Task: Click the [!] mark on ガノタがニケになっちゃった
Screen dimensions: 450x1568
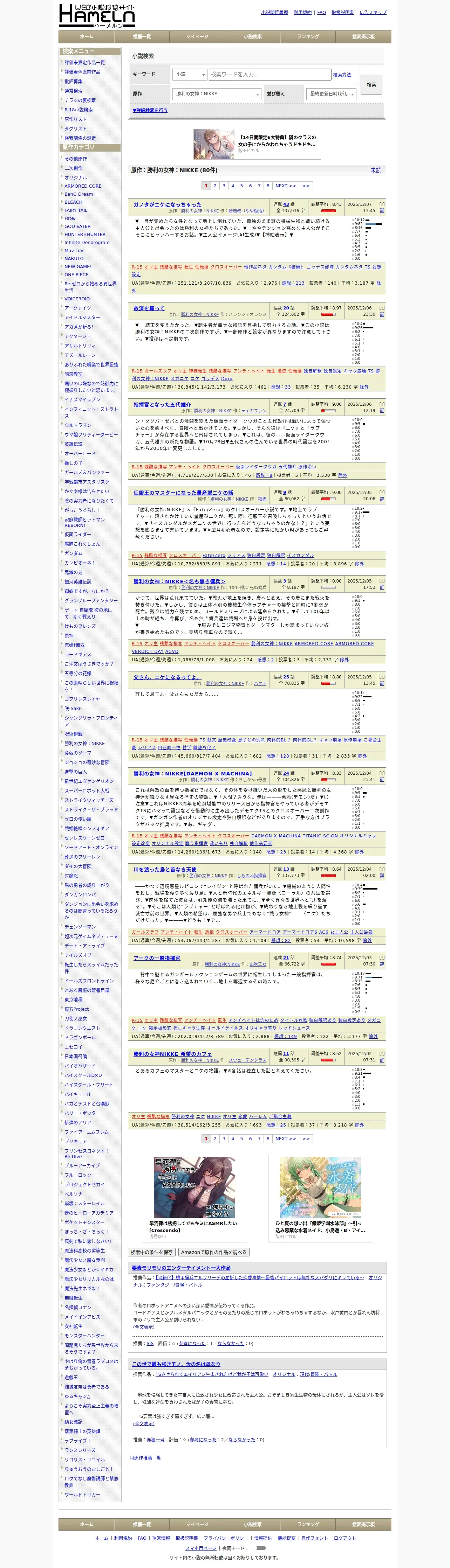Action: 382,204
